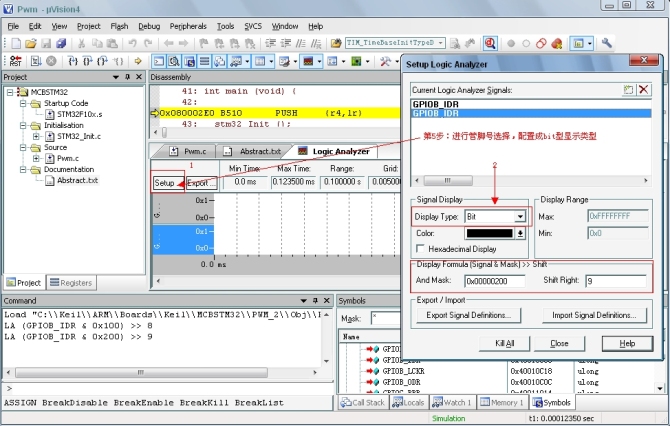
Task: Open the Display Type dropdown
Action: point(520,217)
